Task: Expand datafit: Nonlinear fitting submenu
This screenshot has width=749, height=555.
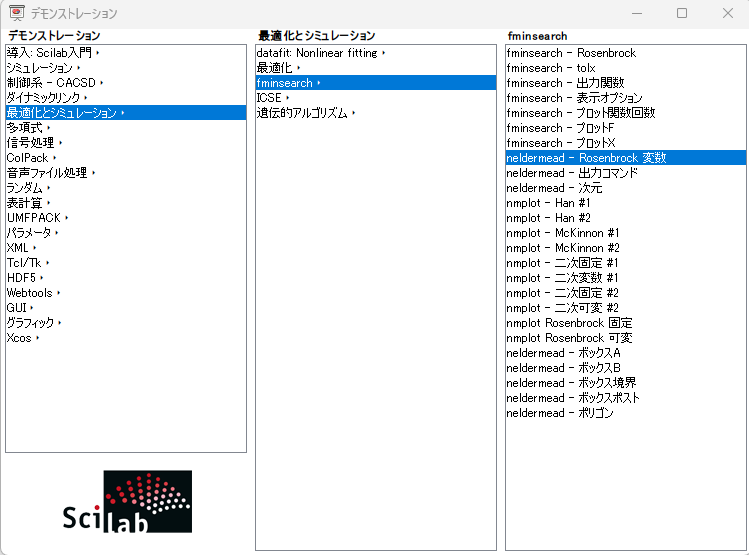Action: pyautogui.click(x=318, y=53)
